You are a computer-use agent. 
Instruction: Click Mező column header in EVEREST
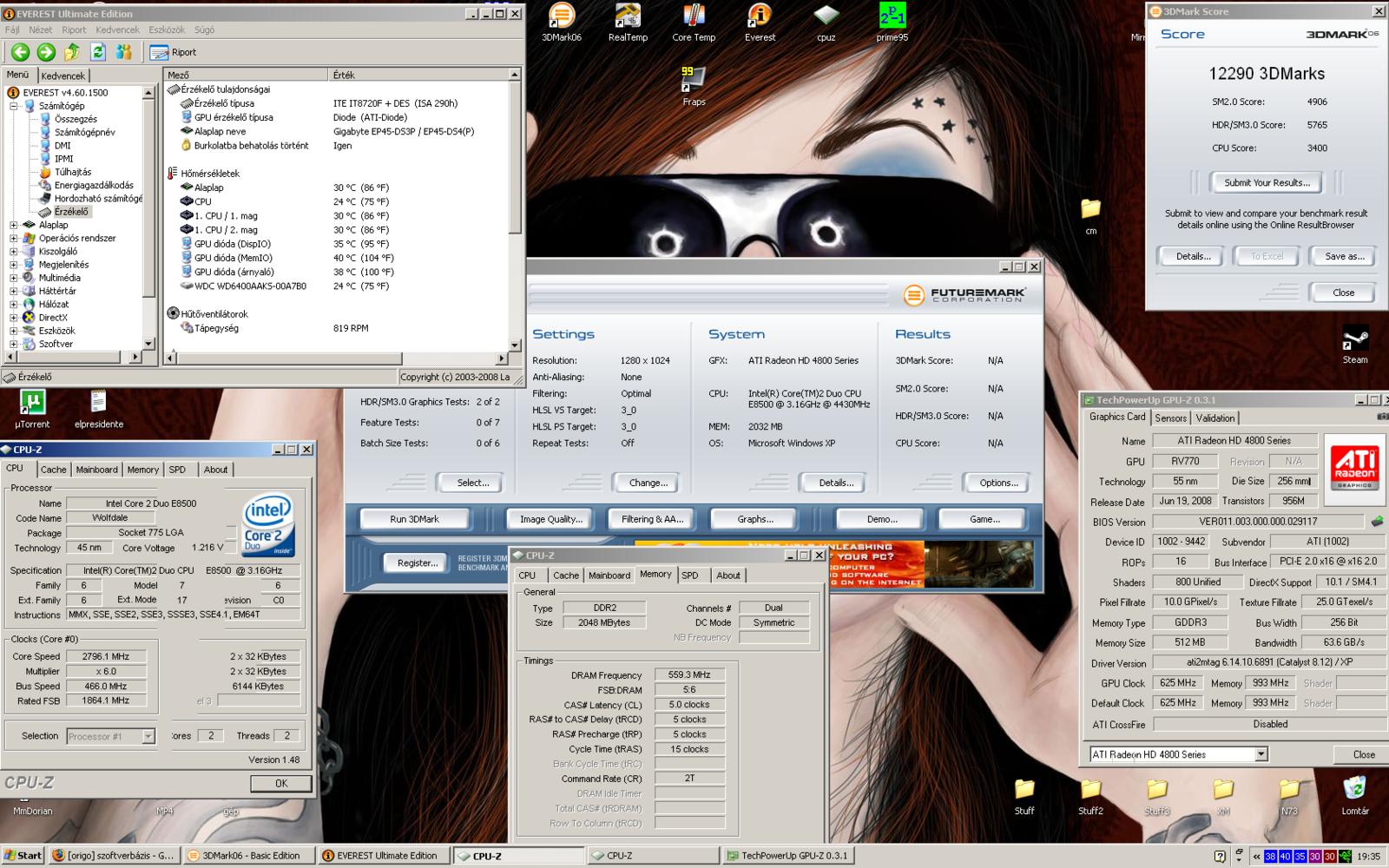(246, 75)
